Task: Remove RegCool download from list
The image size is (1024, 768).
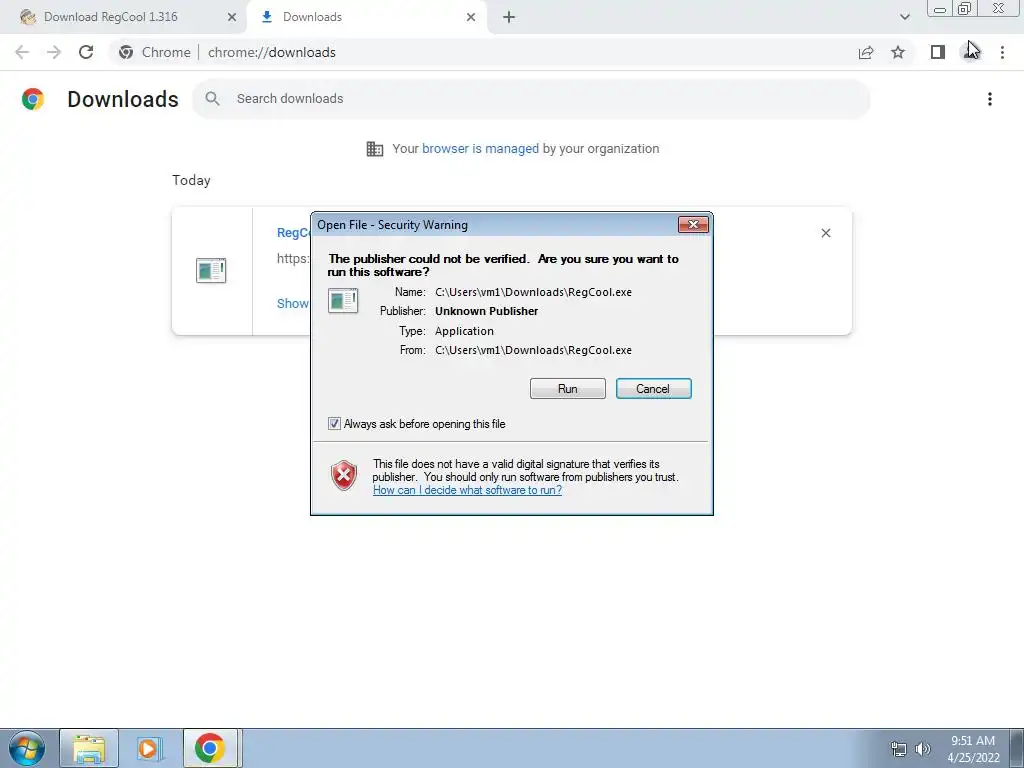Action: (825, 233)
